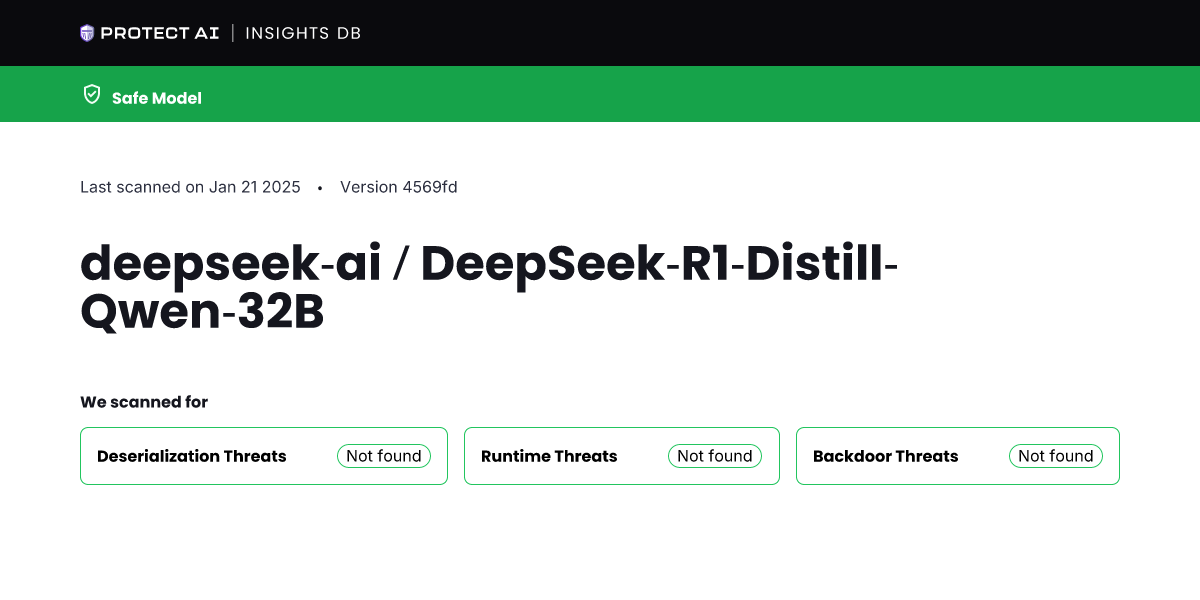Toggle the Not found pill on Runtime Threats
Screen dimensions: 1200x600
[715, 456]
